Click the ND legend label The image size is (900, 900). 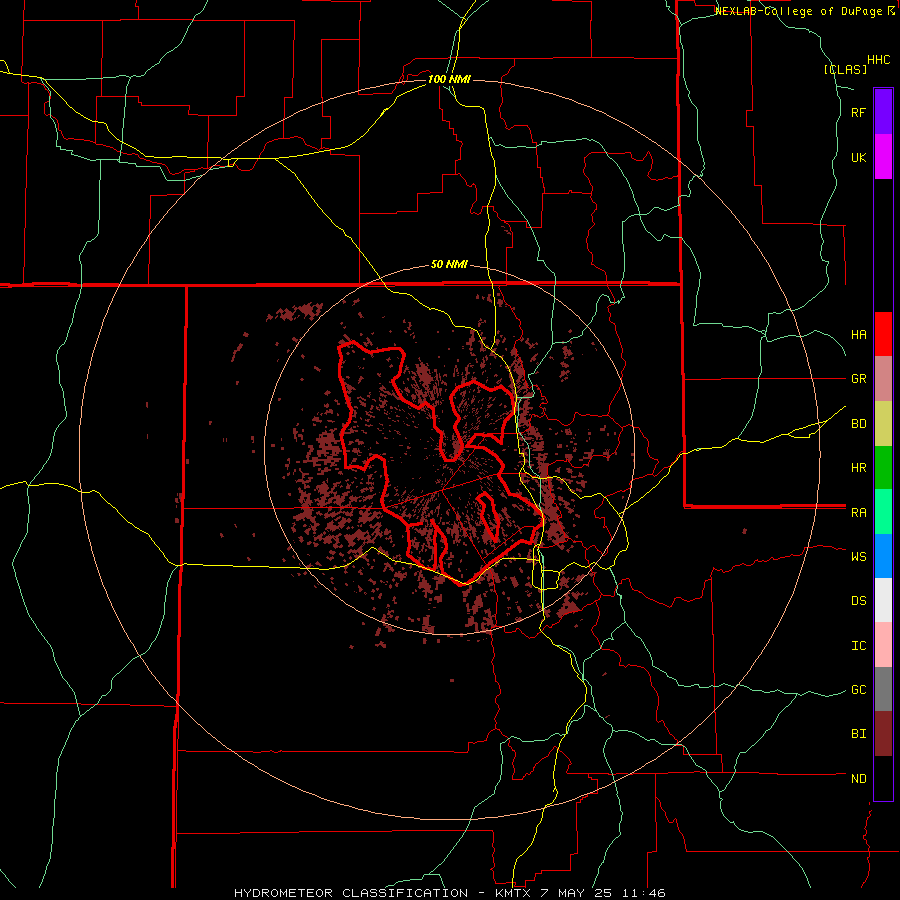pyautogui.click(x=859, y=778)
